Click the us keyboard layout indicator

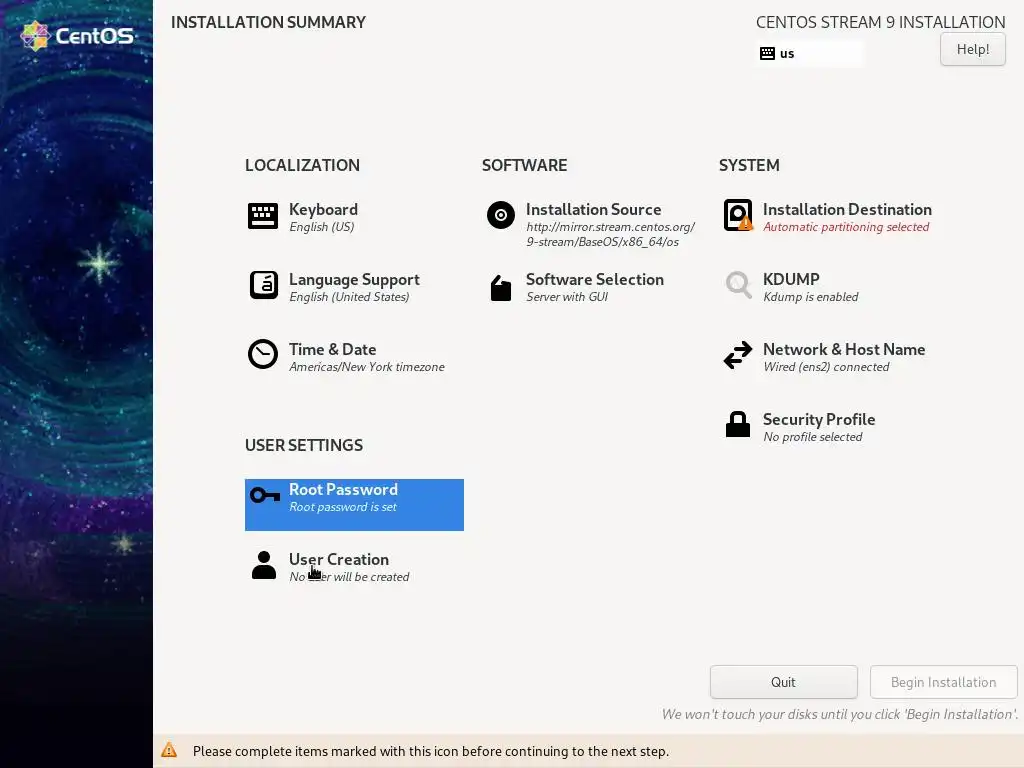tap(810, 54)
